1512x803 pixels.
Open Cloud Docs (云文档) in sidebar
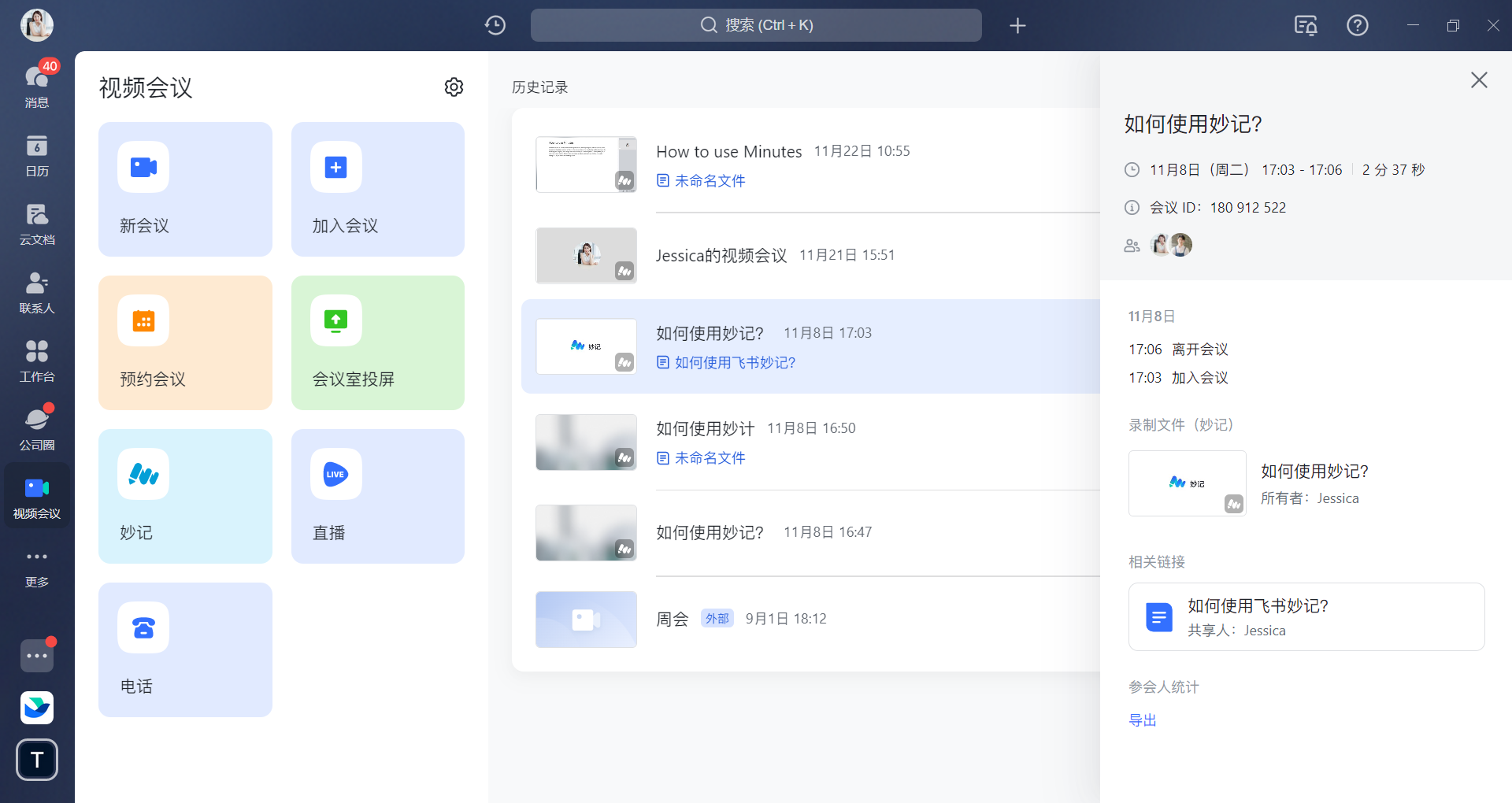click(37, 224)
